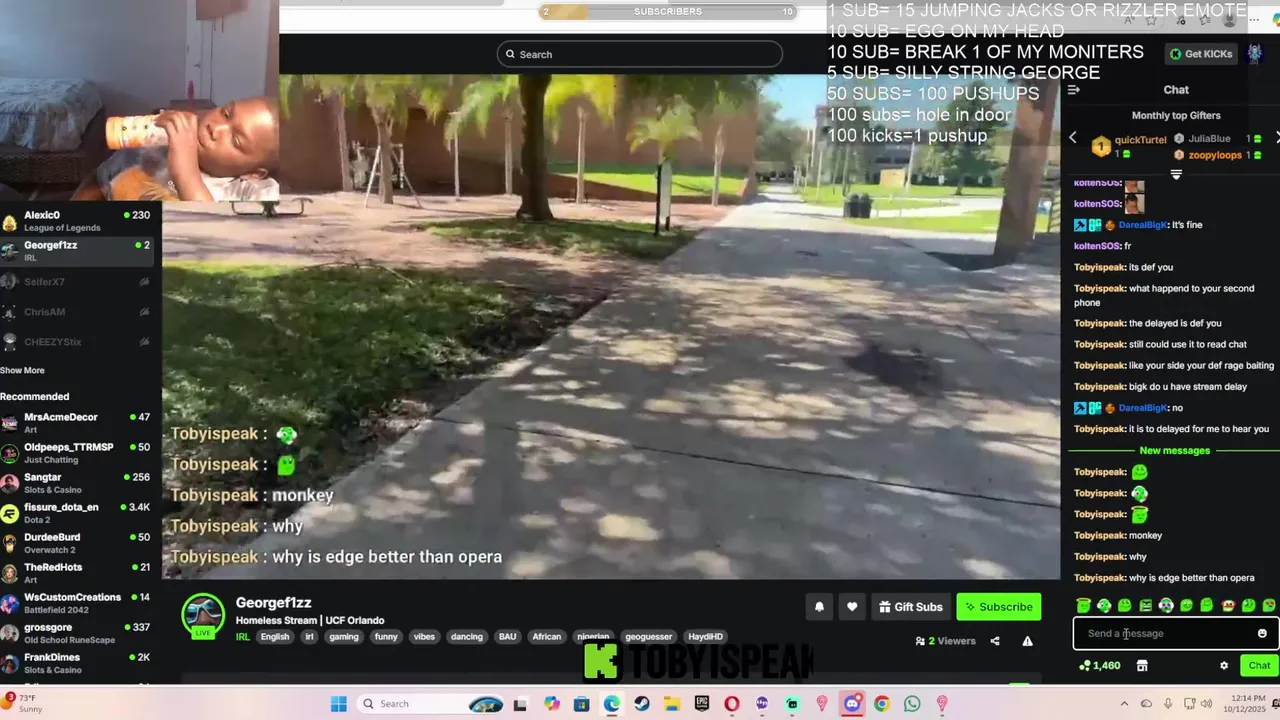Click the IRL category link
Image resolution: width=1280 pixels, height=720 pixels.
click(243, 637)
